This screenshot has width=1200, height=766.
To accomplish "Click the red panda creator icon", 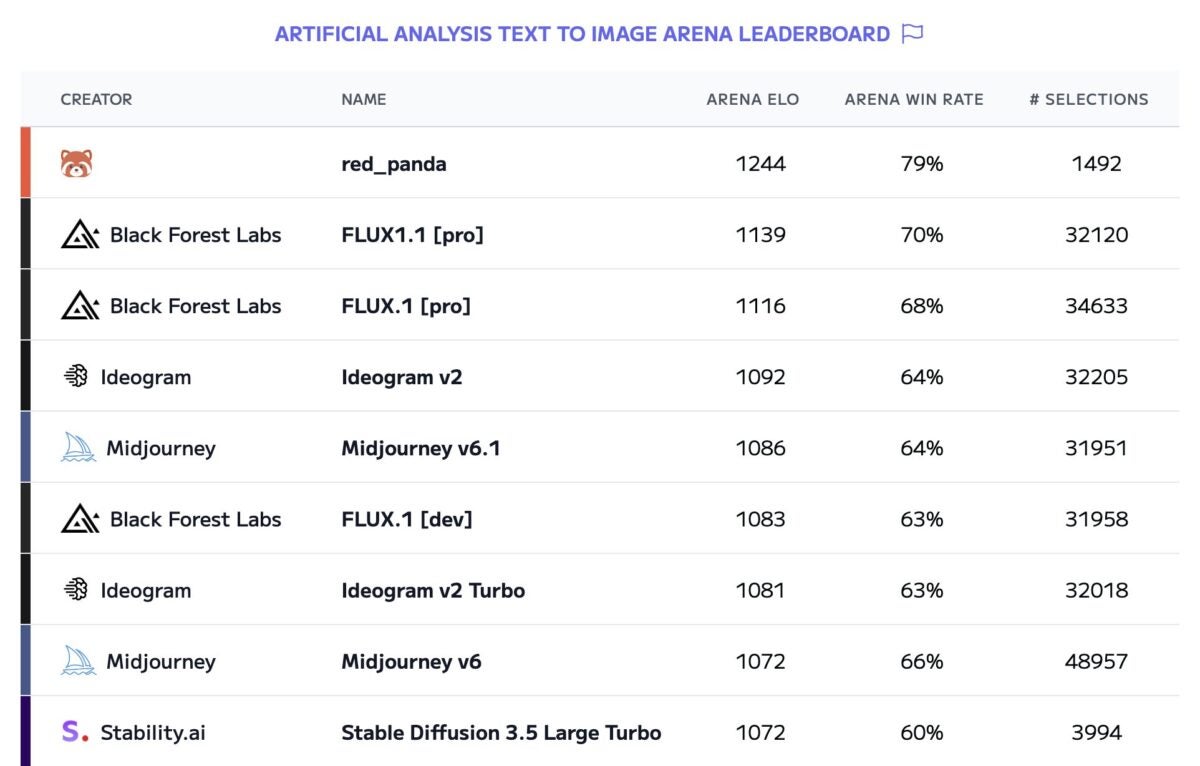I will [76, 164].
